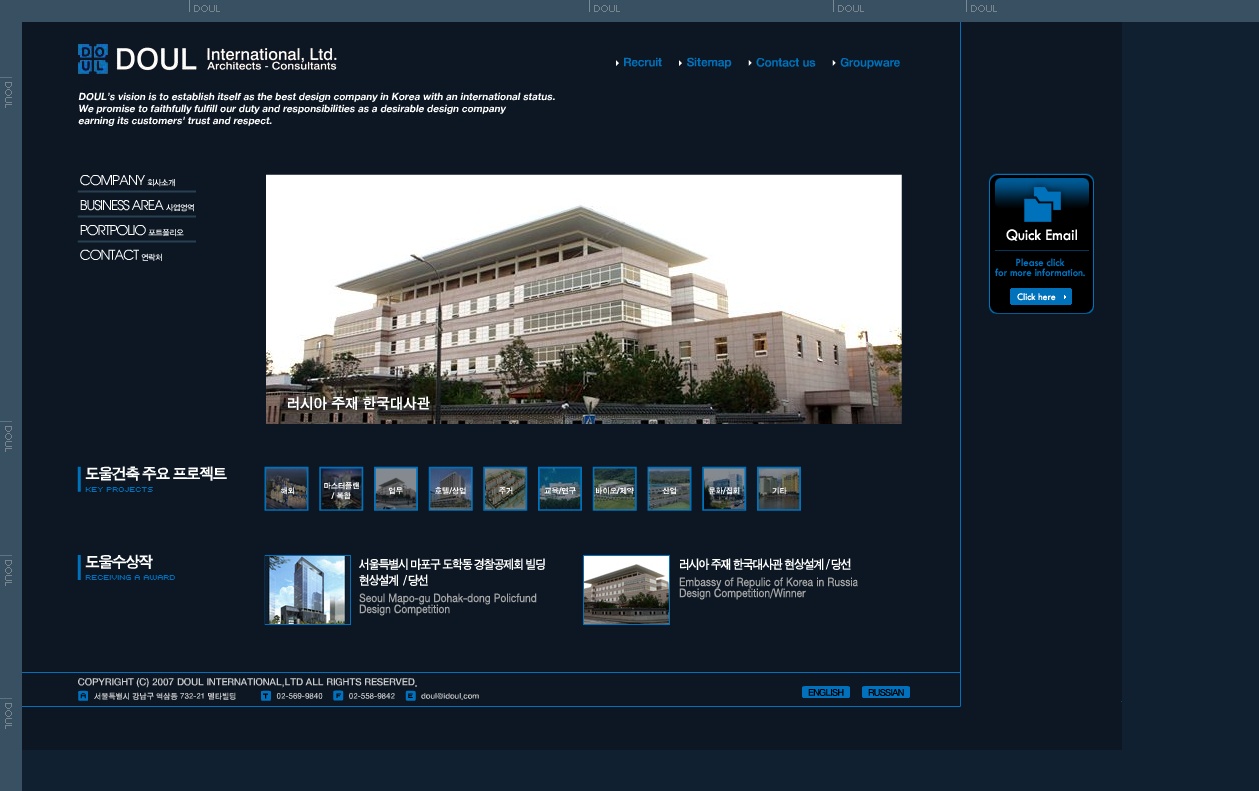This screenshot has height=791, width=1259.
Task: Go to Contact us page
Action: (786, 62)
